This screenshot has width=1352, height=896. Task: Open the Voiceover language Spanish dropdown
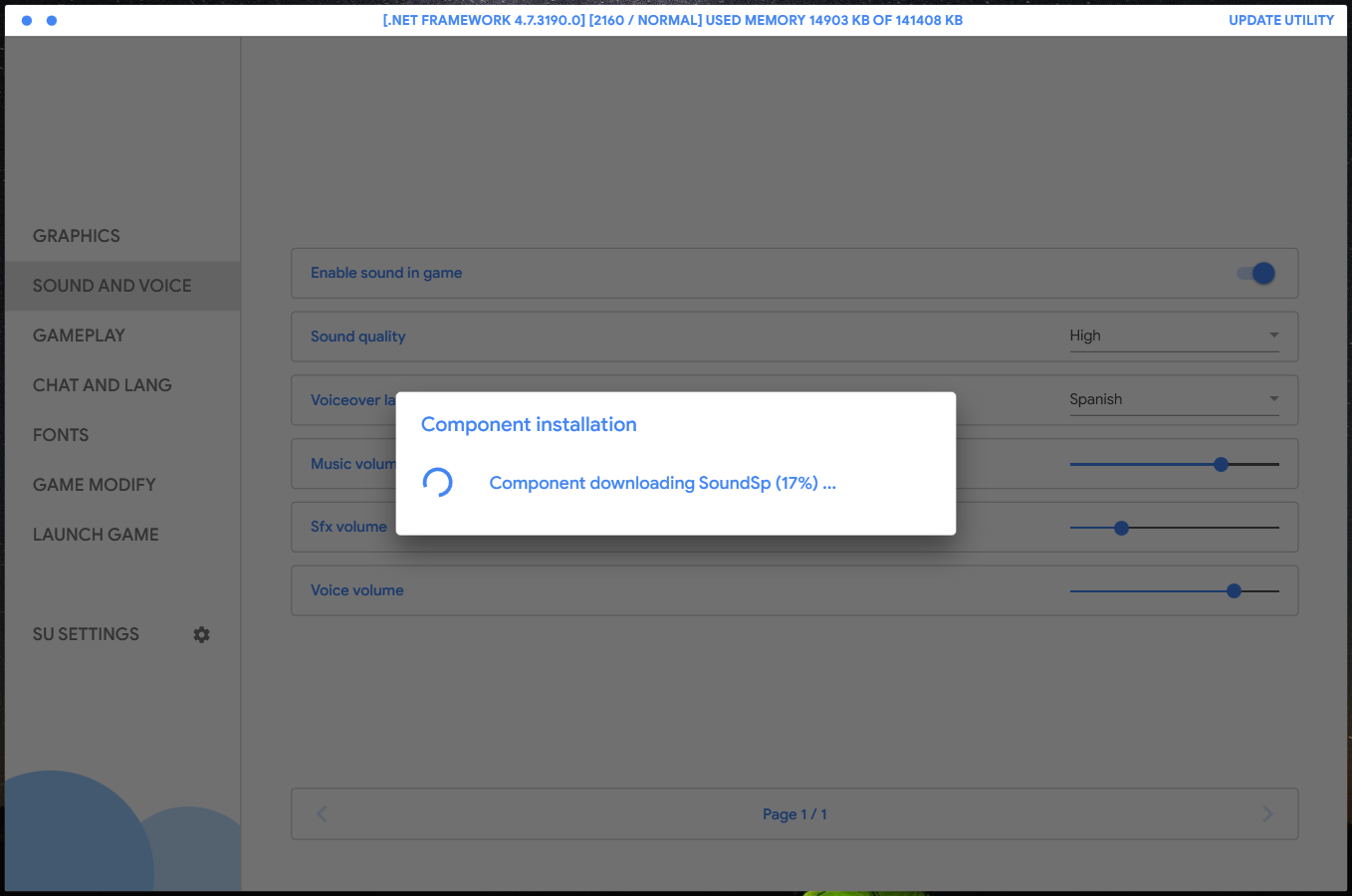1174,400
